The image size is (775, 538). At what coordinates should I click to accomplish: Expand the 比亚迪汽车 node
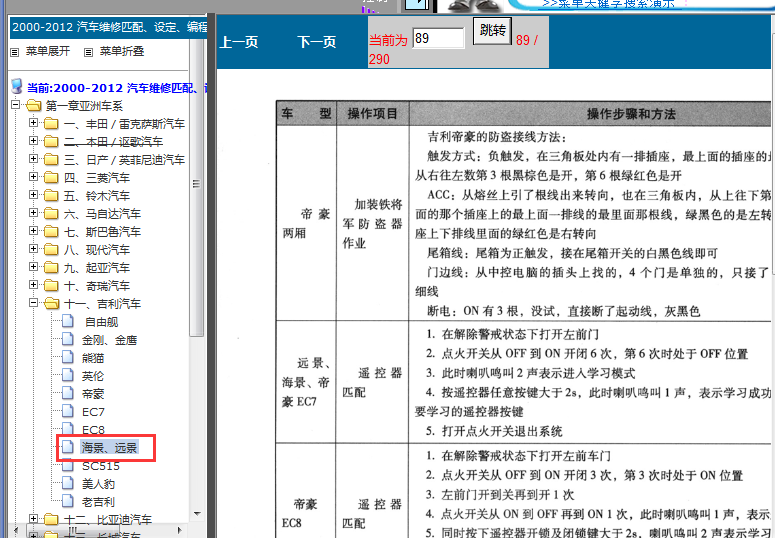(33, 519)
